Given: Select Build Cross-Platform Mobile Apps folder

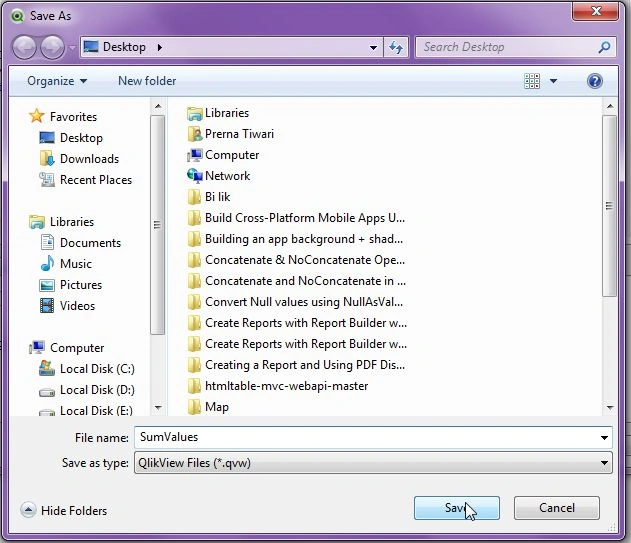Looking at the screenshot, I should point(296,218).
